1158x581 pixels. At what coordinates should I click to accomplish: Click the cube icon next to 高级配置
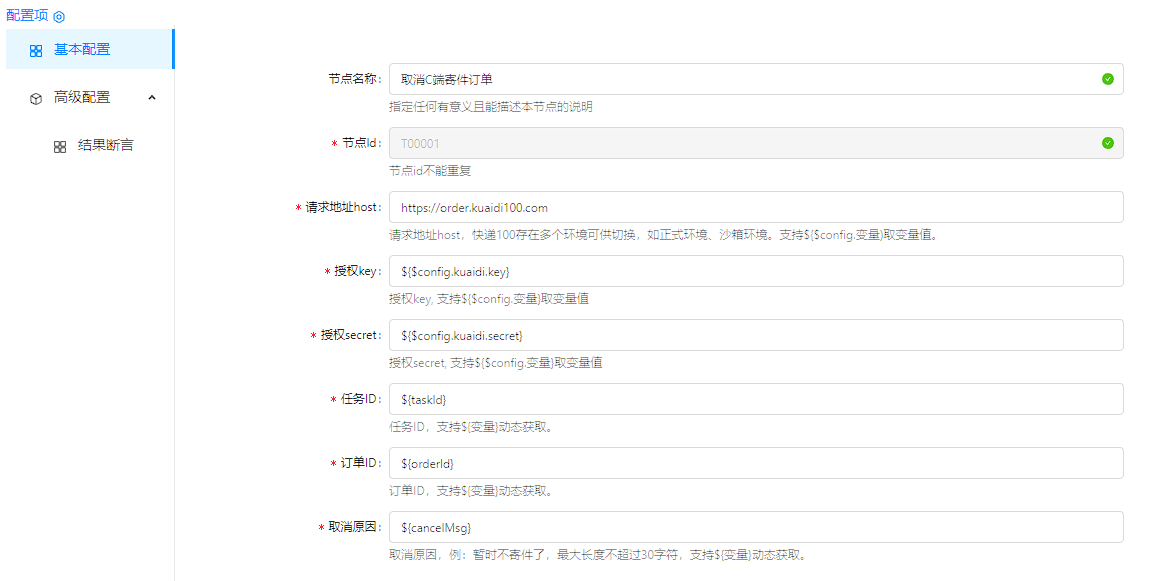point(36,98)
